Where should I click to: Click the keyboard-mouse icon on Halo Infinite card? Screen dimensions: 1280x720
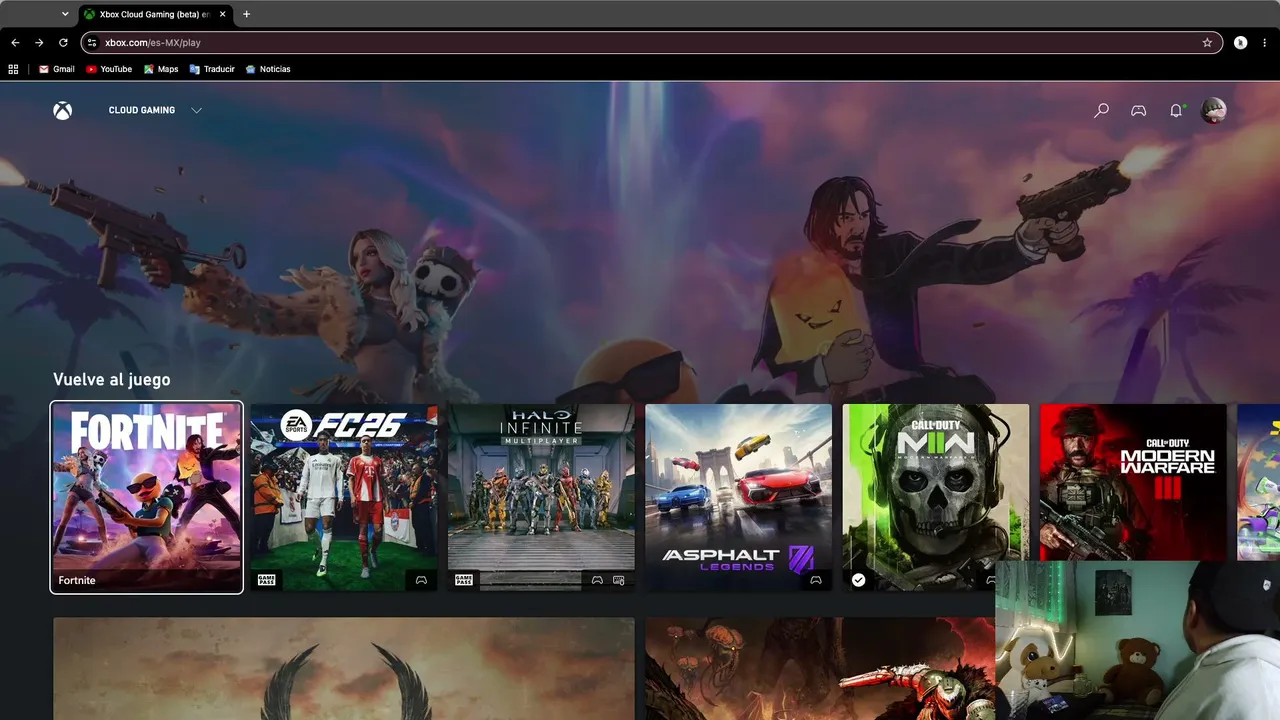618,580
